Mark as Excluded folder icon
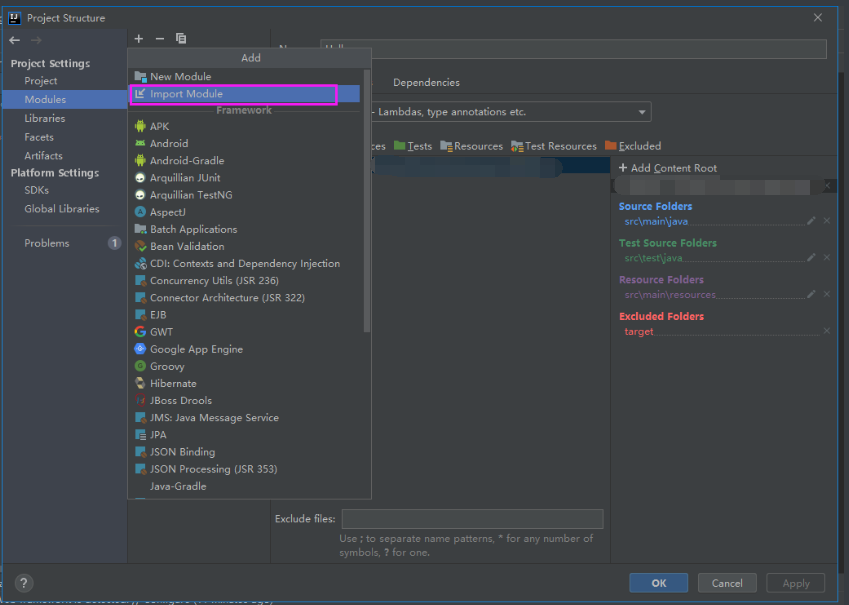Image resolution: width=849 pixels, height=605 pixels. 611,145
